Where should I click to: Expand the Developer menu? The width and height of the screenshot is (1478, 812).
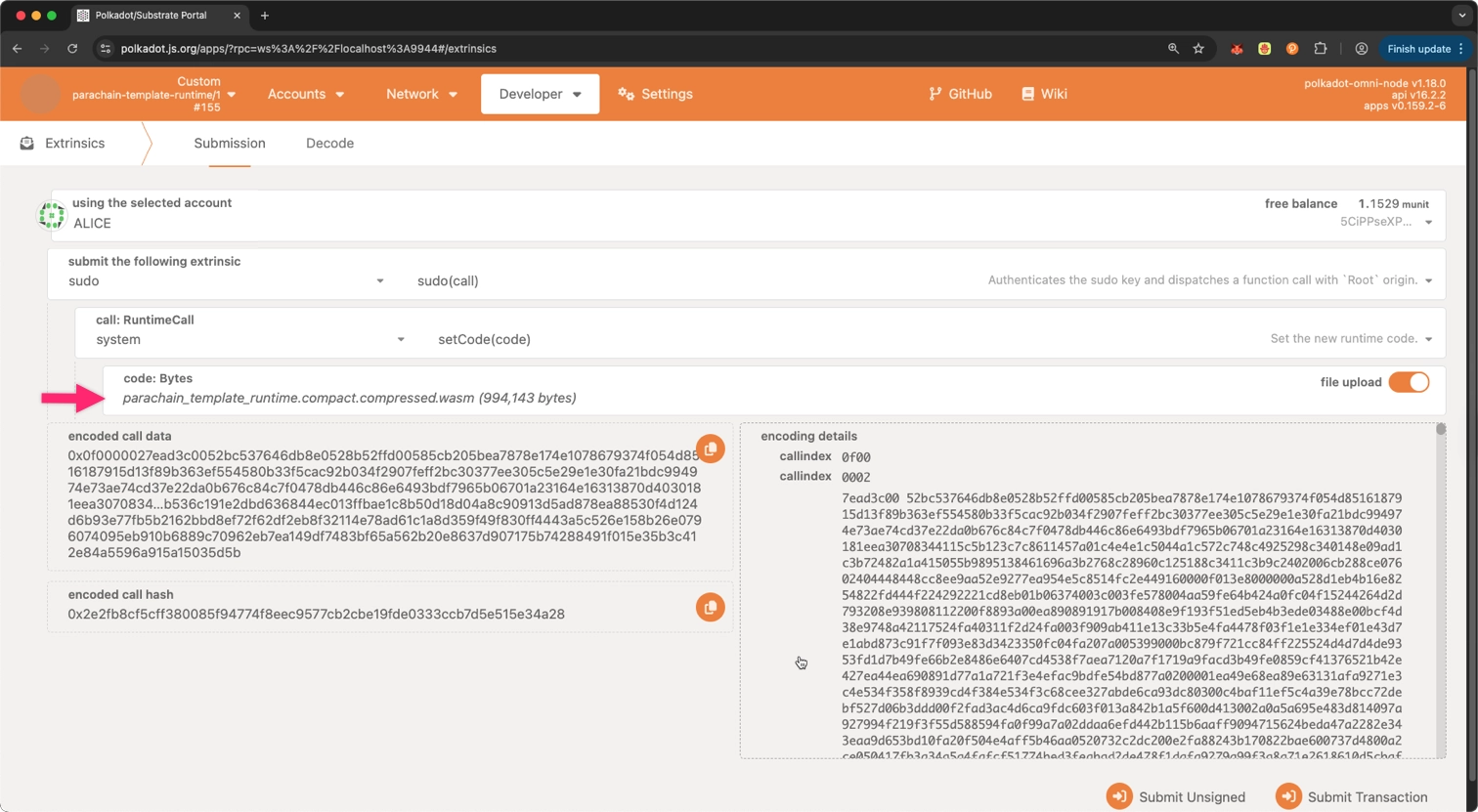coord(540,94)
